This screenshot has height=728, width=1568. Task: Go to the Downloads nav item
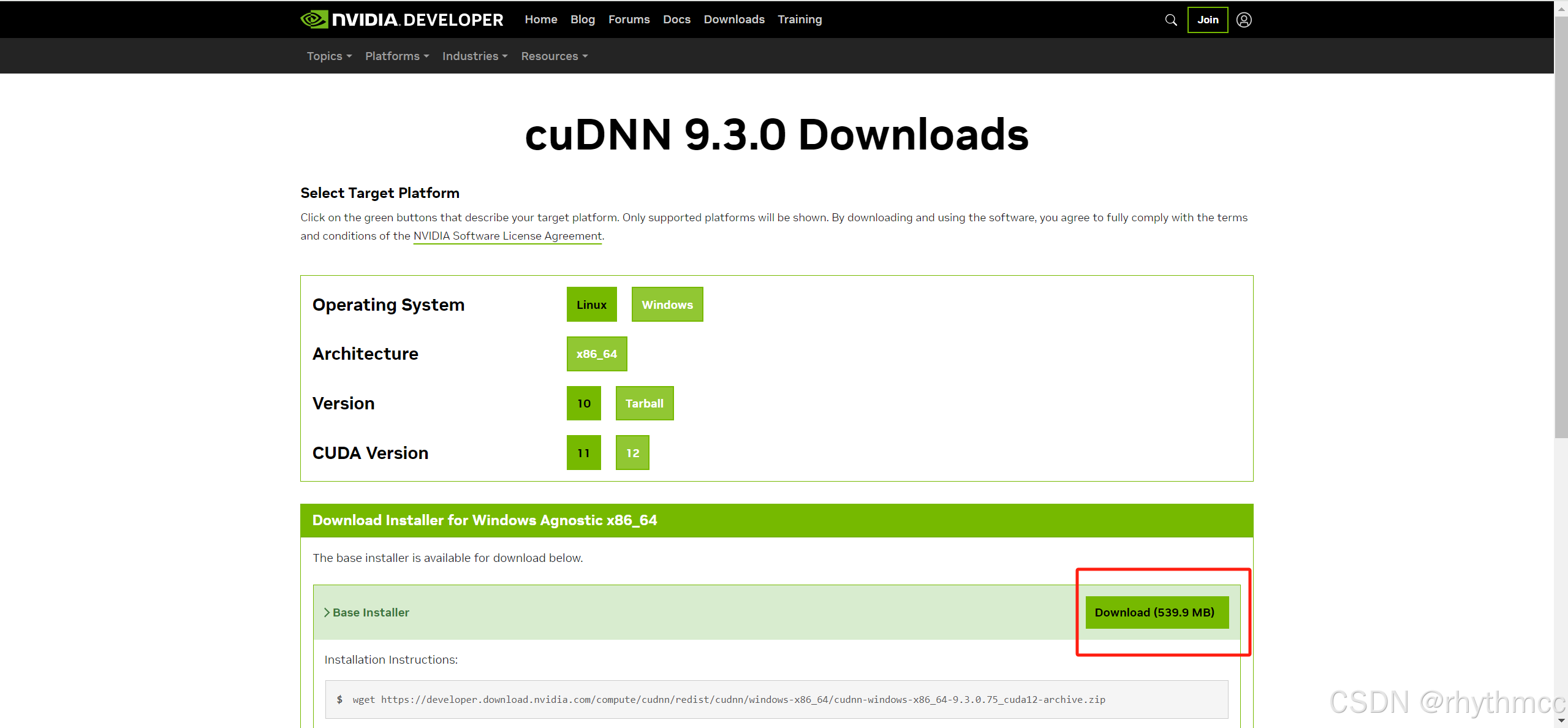(x=733, y=20)
